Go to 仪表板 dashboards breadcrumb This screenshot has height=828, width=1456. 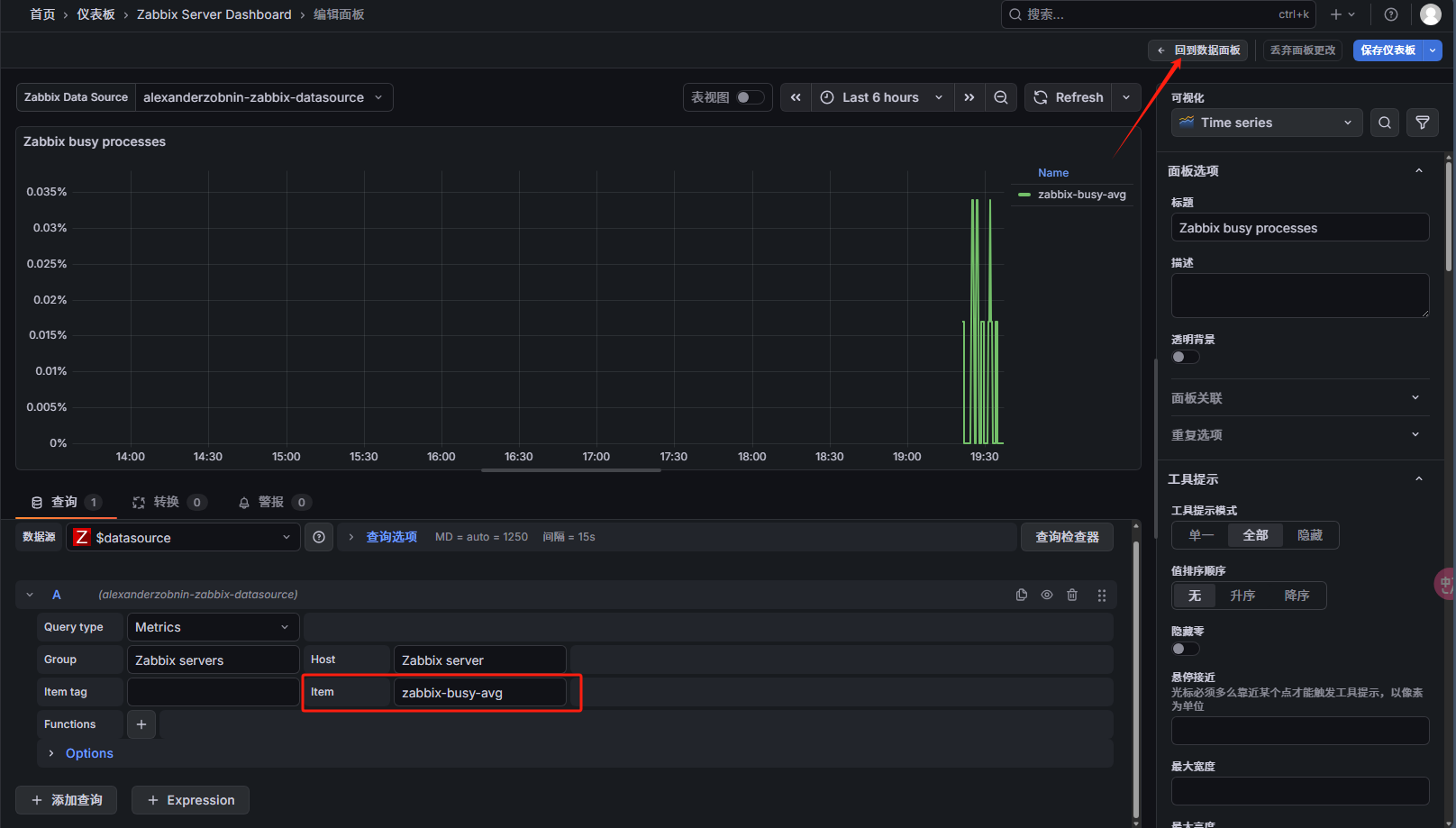coord(96,14)
